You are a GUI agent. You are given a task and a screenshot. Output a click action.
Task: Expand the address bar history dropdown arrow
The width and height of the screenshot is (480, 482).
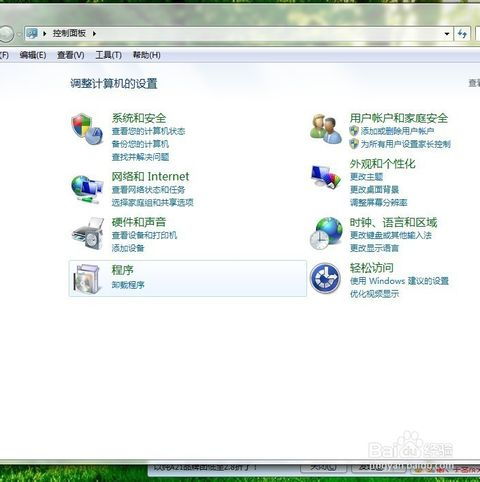(x=447, y=34)
